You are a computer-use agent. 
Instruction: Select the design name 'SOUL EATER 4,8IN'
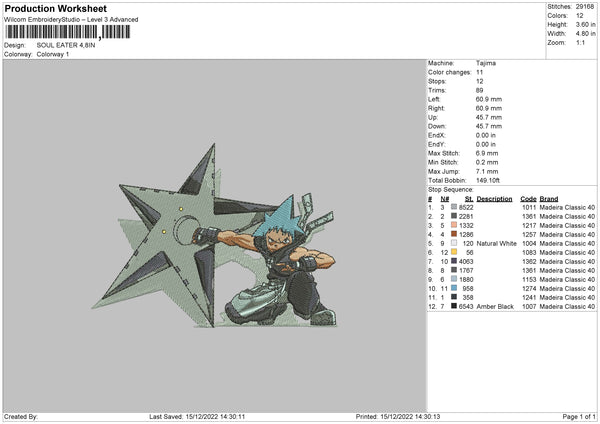[66, 45]
